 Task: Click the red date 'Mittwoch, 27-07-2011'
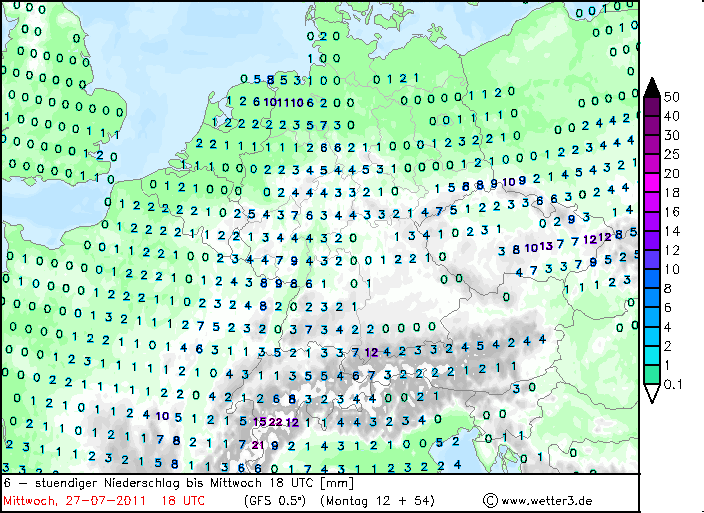click(x=74, y=500)
